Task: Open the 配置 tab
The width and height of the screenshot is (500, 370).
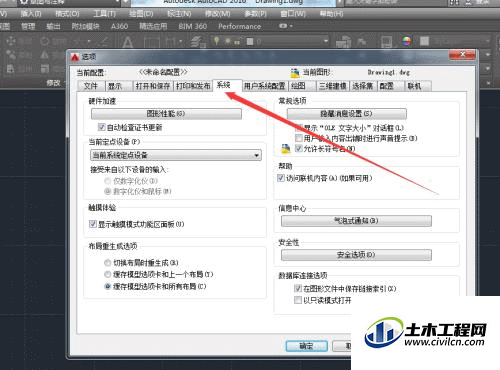Action: [391, 86]
